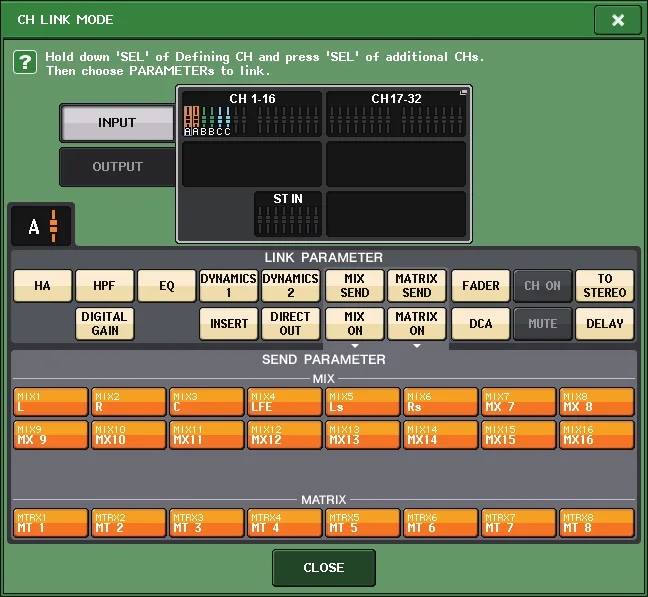This screenshot has width=648, height=597.
Task: Toggle MTRX5 MT 5 matrix send
Action: point(363,523)
